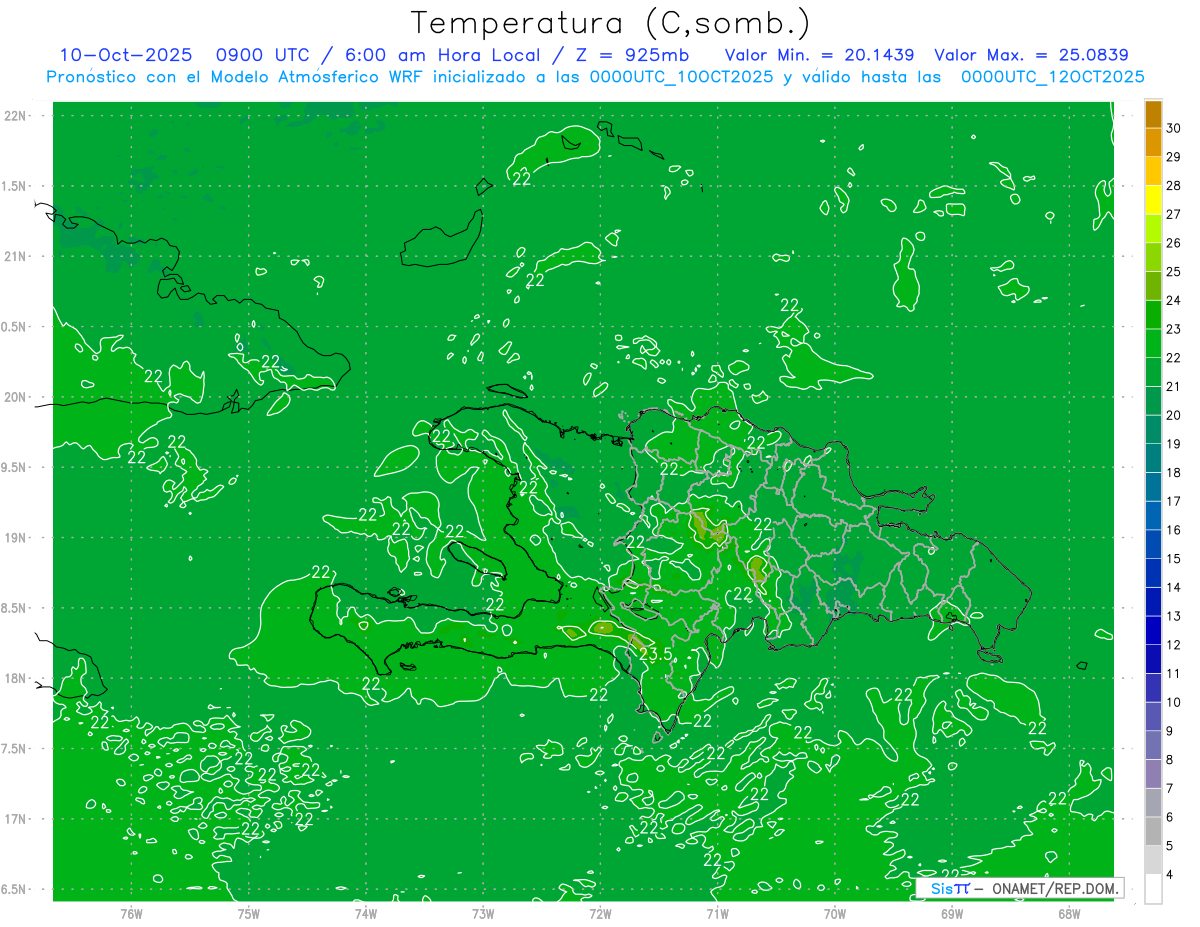Click the Valor Min. = 20.1439 readout

(818, 55)
